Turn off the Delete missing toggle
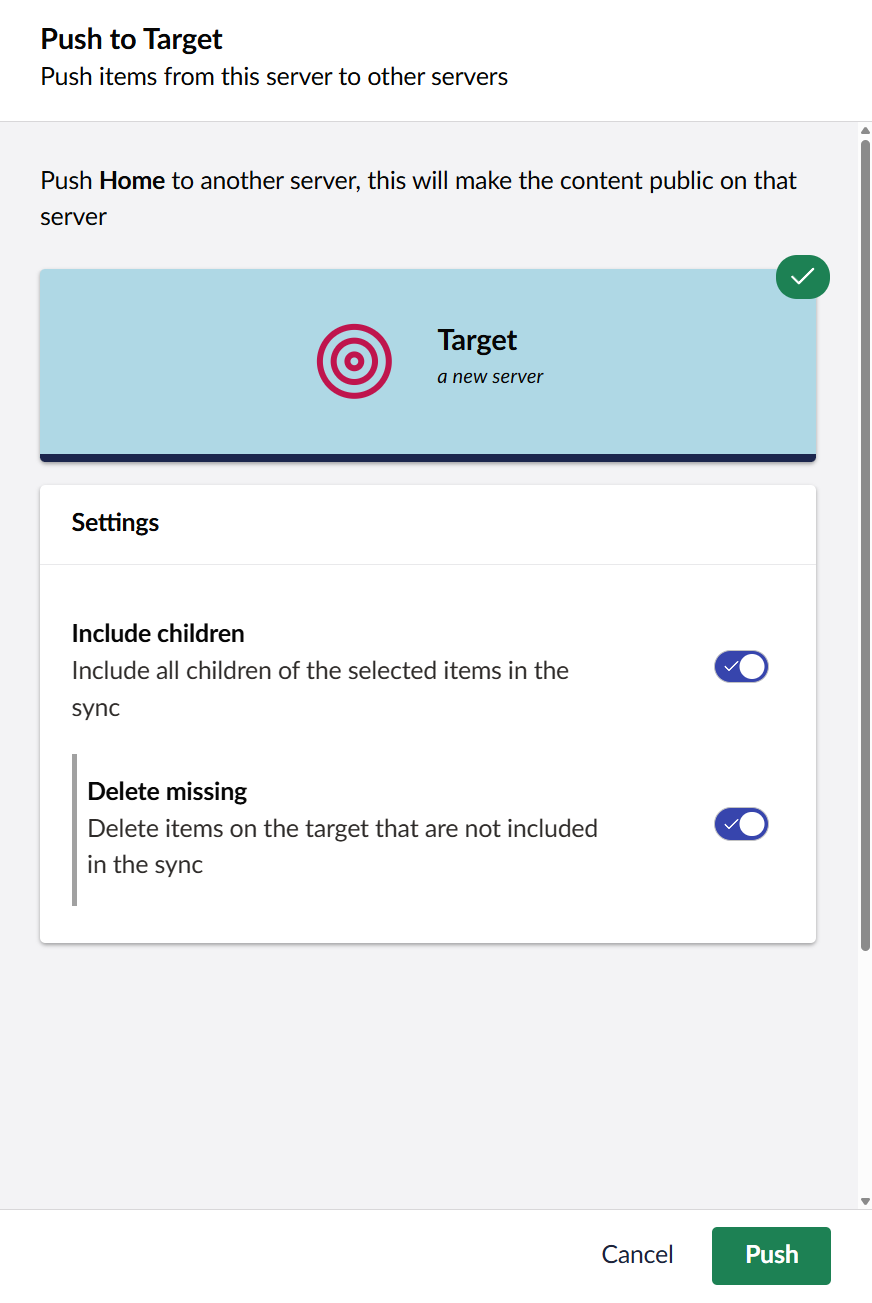 coord(740,824)
